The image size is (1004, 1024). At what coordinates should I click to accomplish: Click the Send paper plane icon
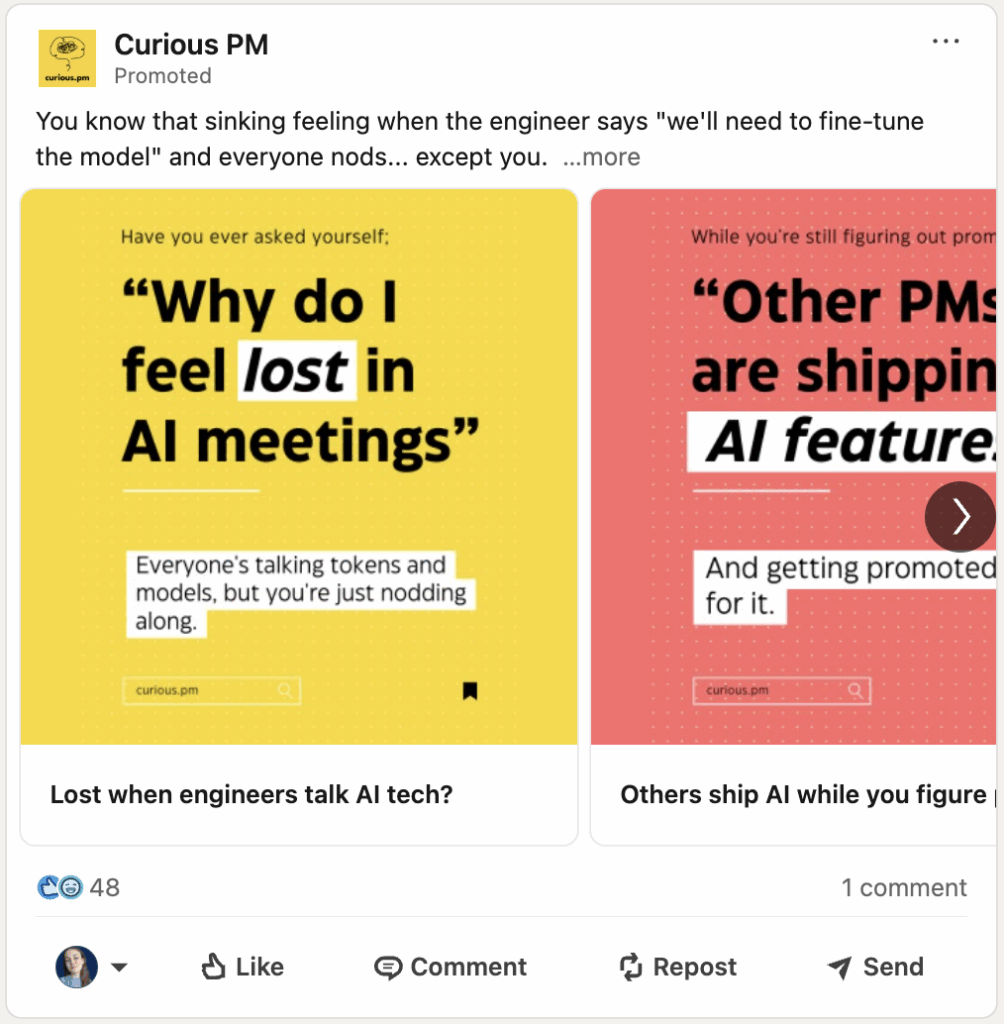[840, 967]
